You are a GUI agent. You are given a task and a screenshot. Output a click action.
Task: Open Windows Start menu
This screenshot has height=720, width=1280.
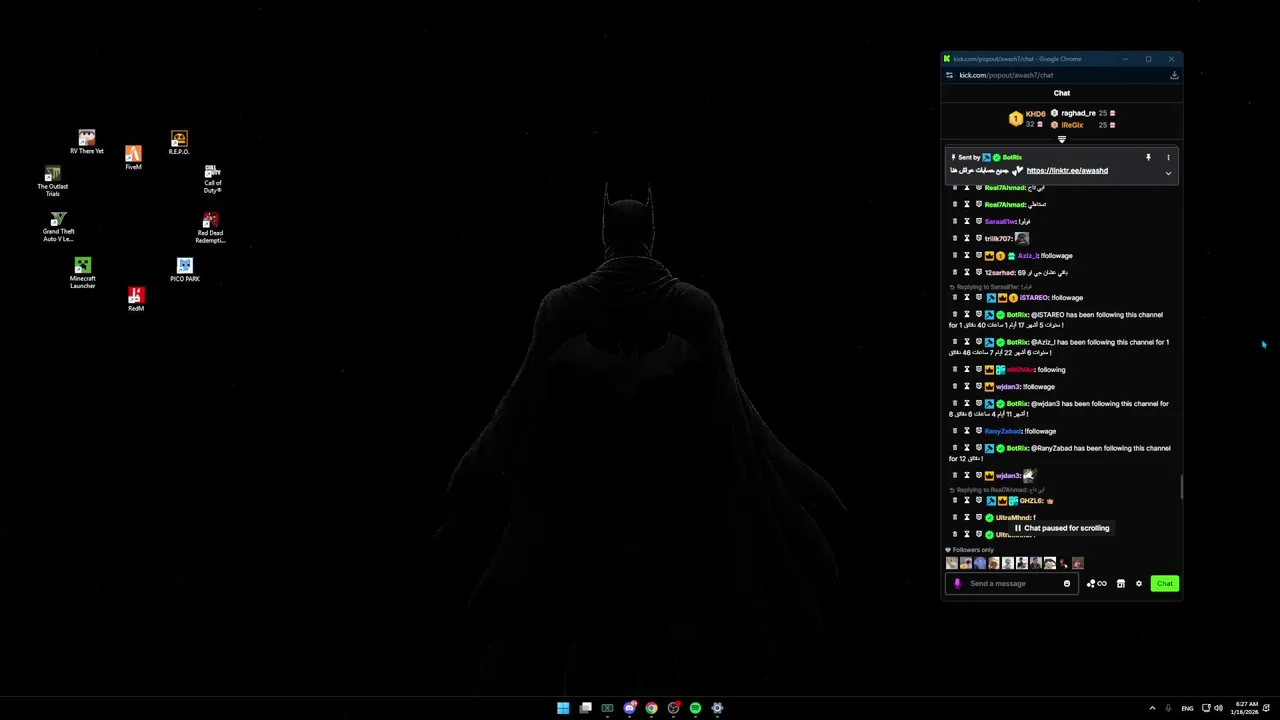[x=563, y=708]
